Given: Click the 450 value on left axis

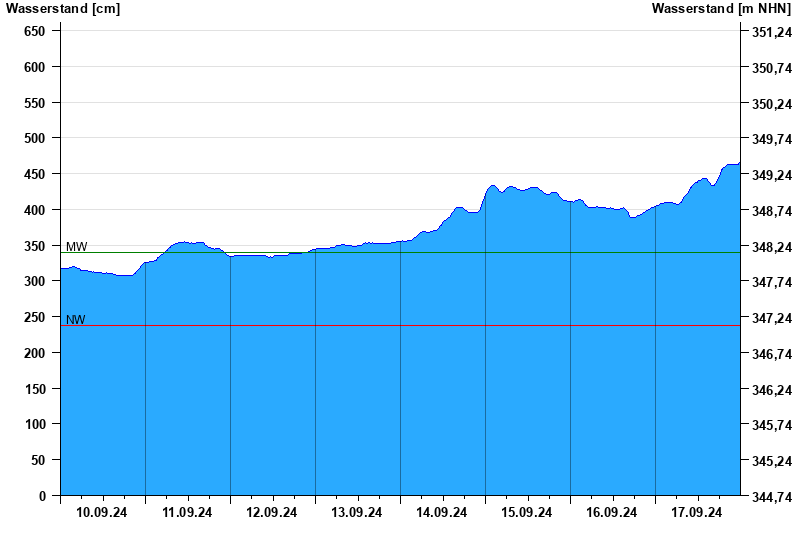Looking at the screenshot, I should [x=35, y=174].
